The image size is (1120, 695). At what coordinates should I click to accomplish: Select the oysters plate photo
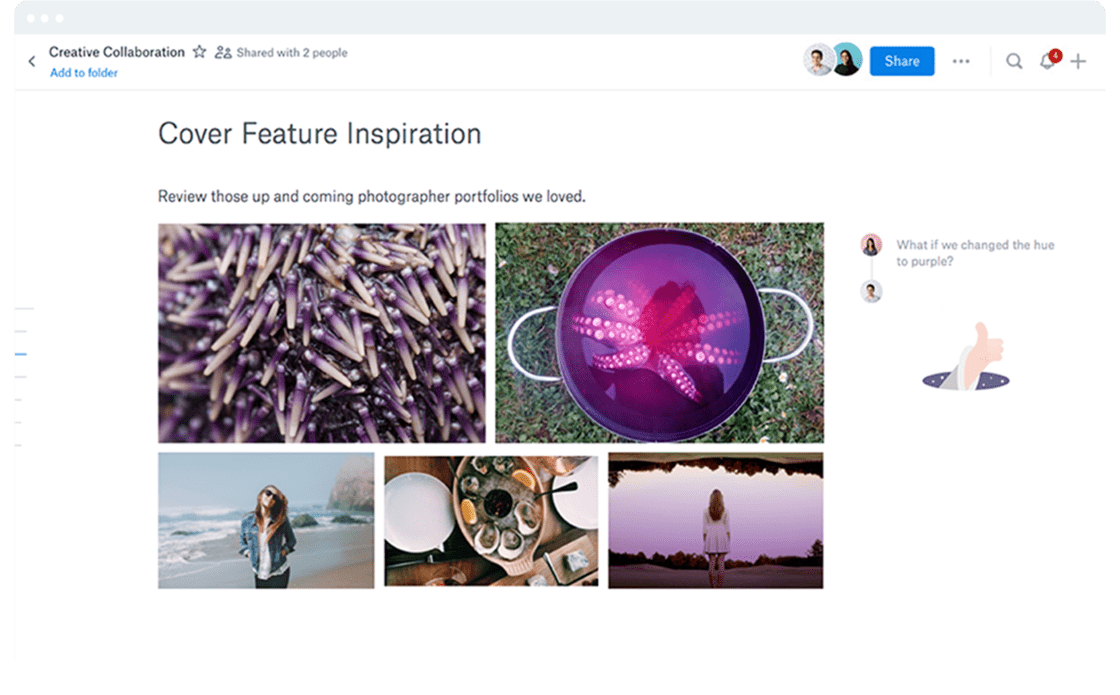[491, 520]
